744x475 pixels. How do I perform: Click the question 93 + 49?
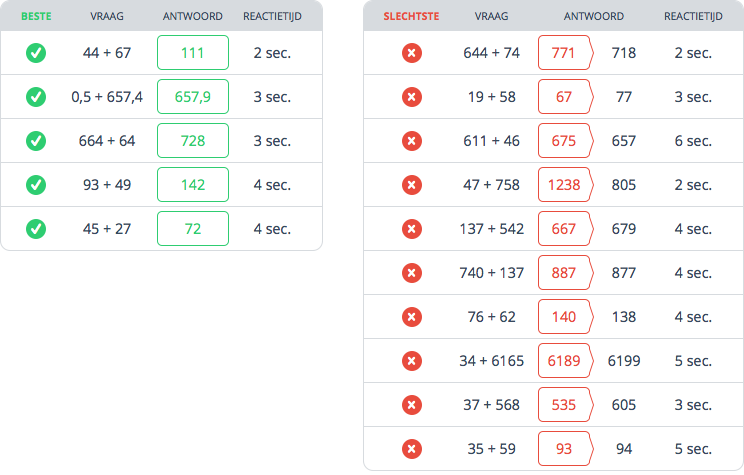pyautogui.click(x=107, y=185)
